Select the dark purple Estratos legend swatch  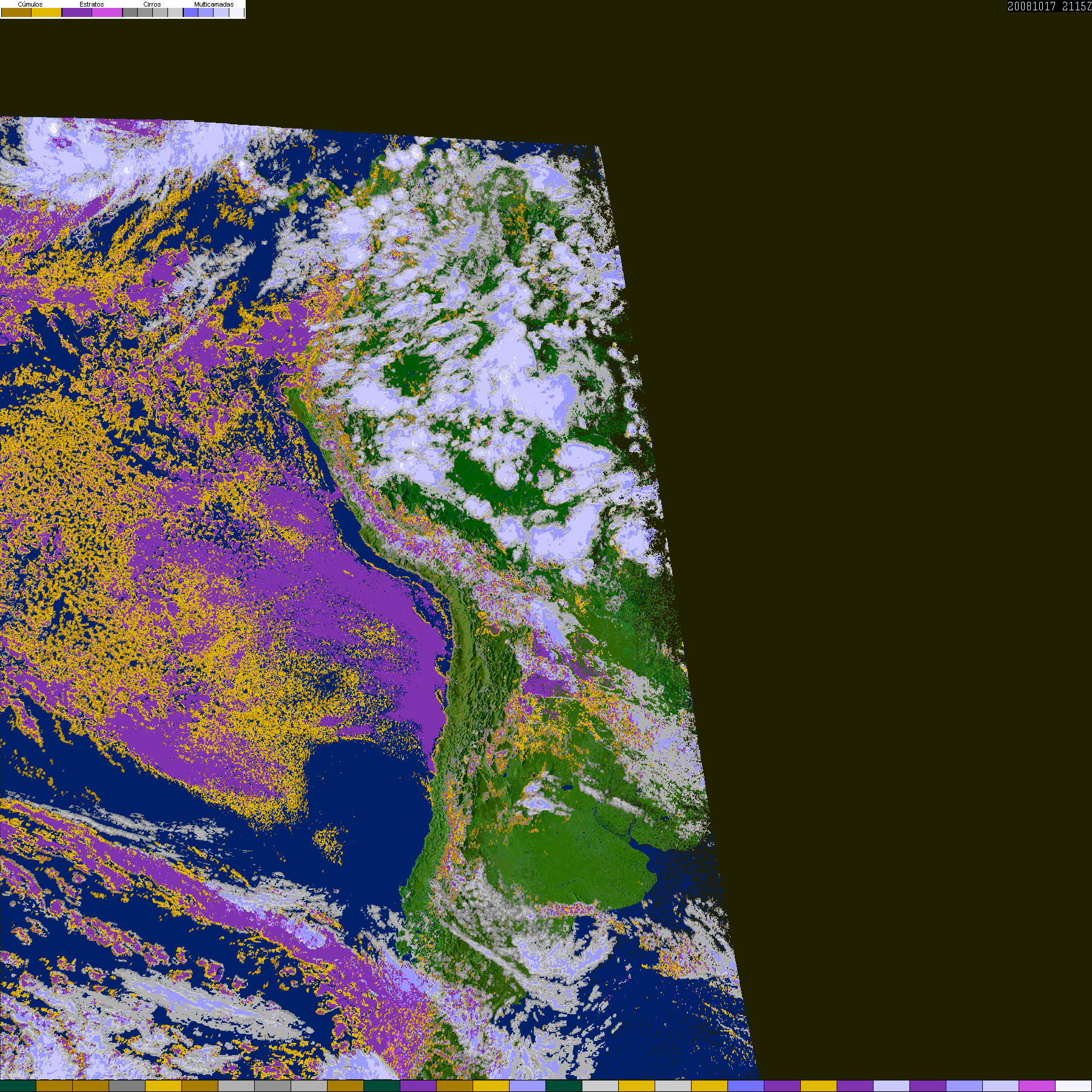[77, 12]
